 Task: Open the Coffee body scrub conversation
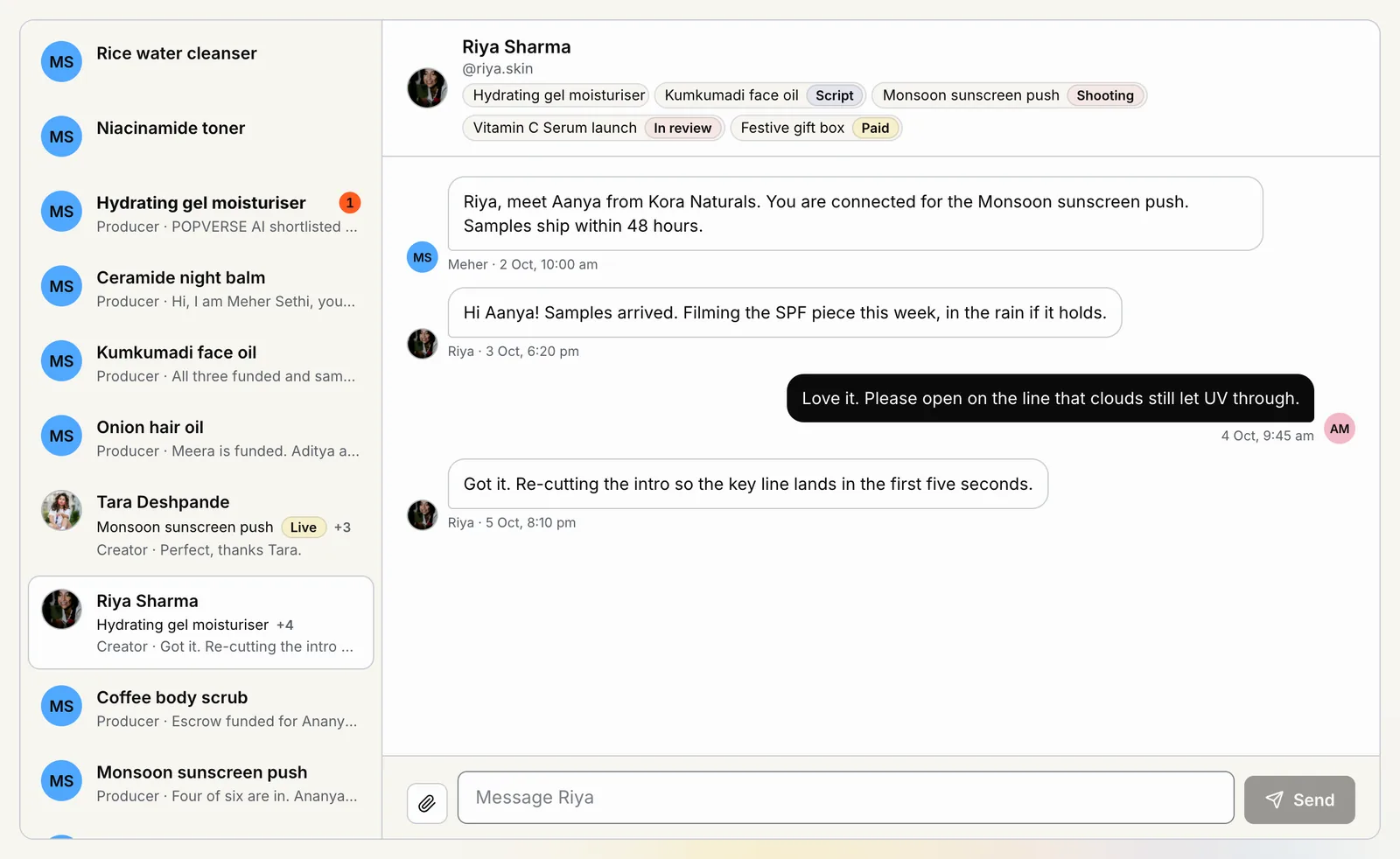point(201,708)
